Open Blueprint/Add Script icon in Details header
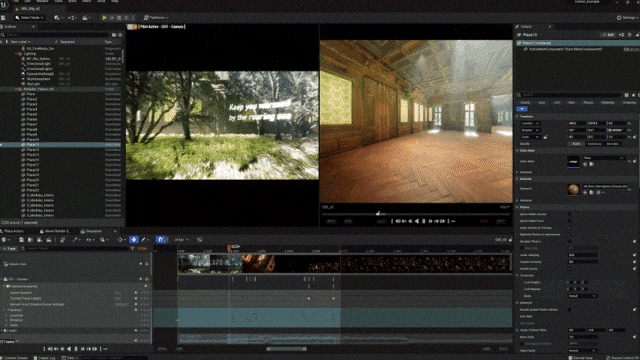The width and height of the screenshot is (640, 360). click(x=621, y=35)
